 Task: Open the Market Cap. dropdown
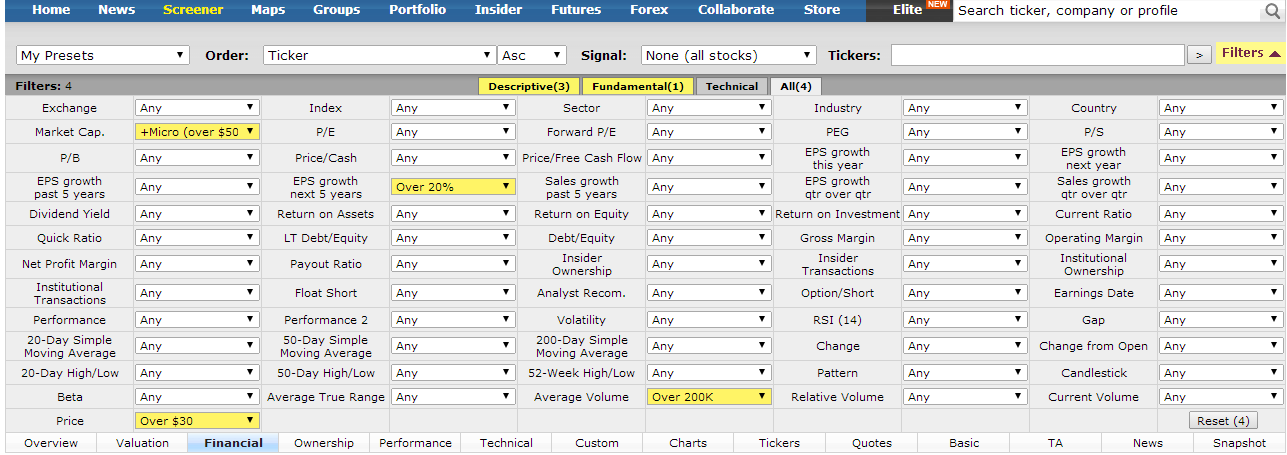(x=197, y=132)
